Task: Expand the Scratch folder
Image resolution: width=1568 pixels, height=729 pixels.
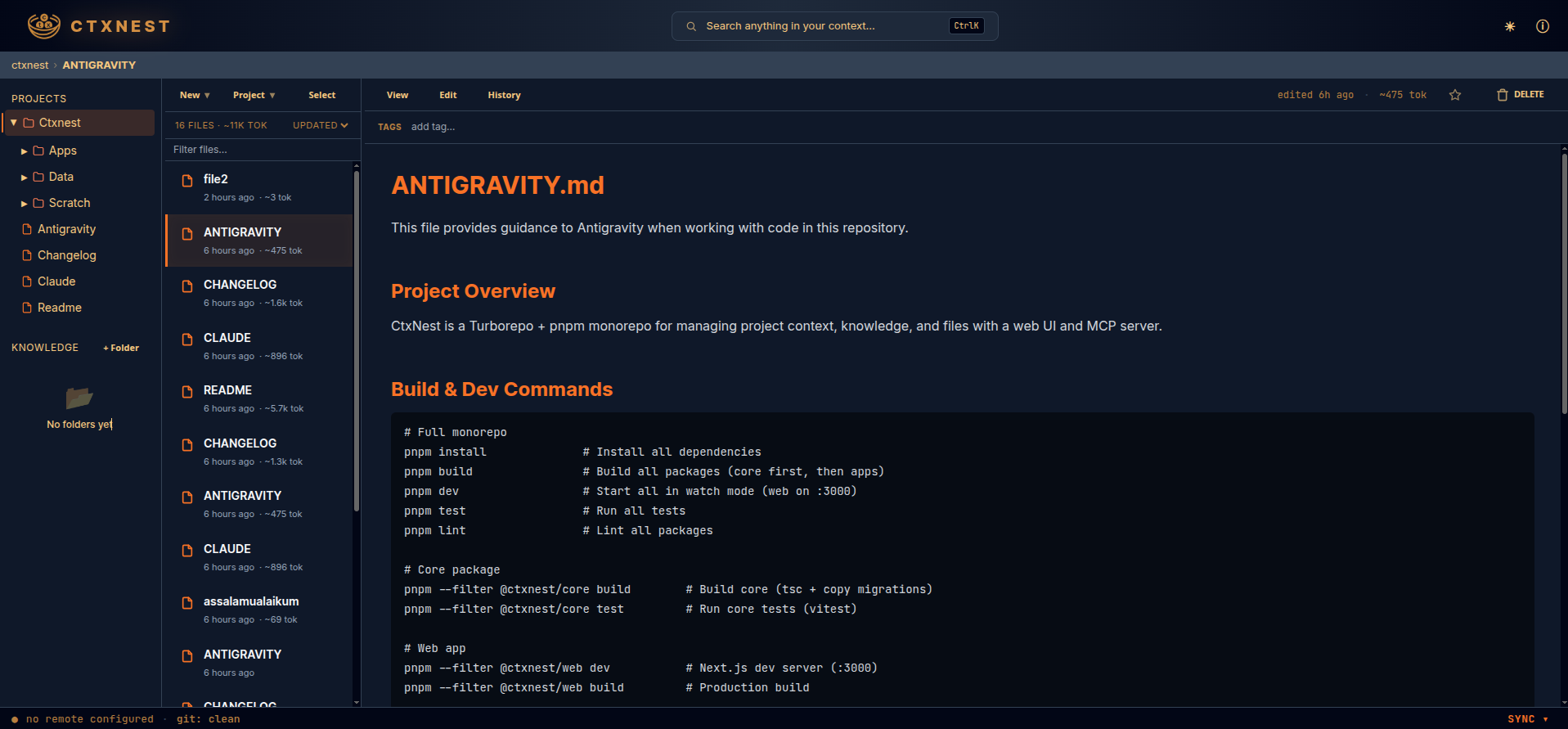Action: pos(25,204)
